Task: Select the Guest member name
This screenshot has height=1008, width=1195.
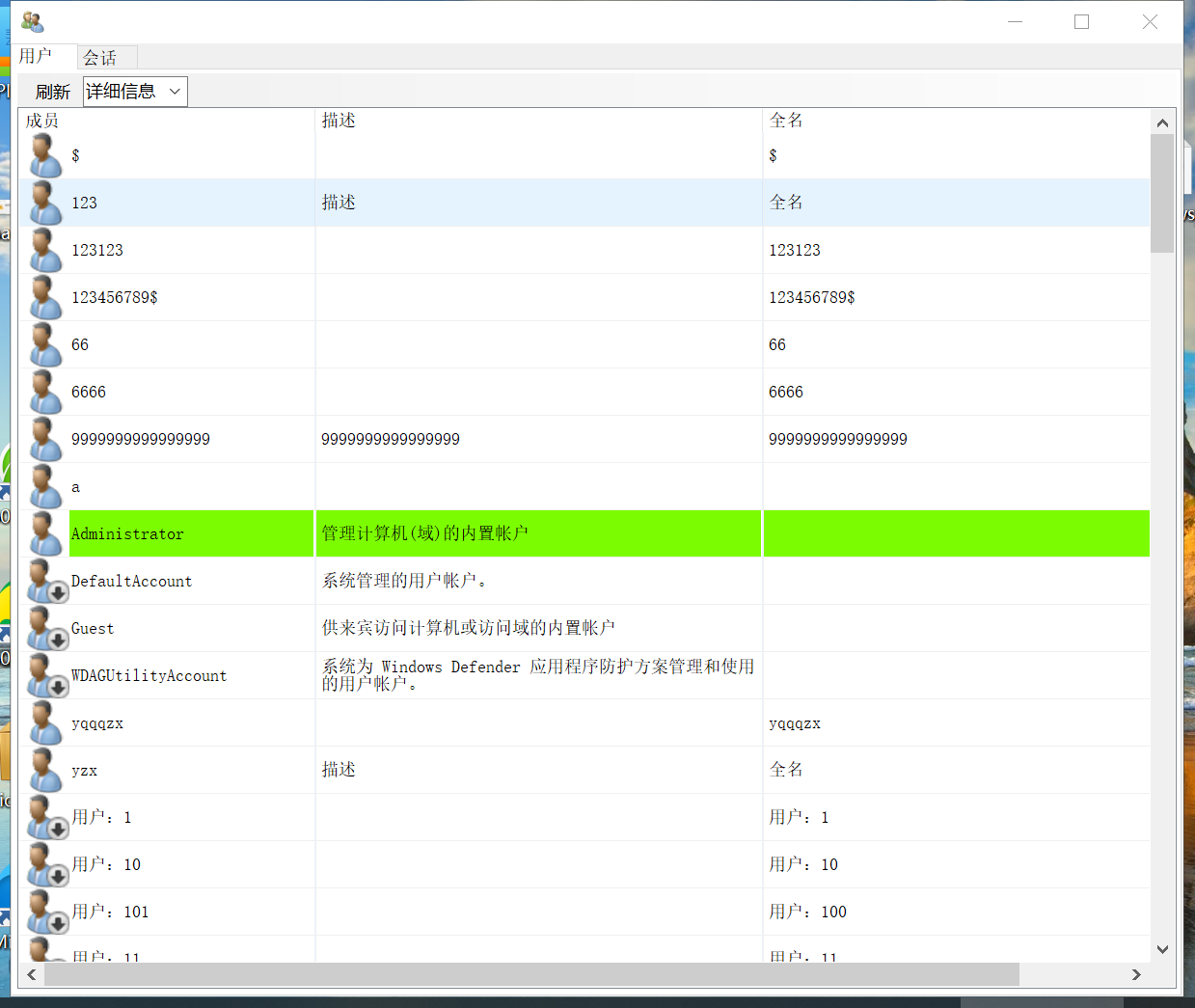Action: (93, 629)
